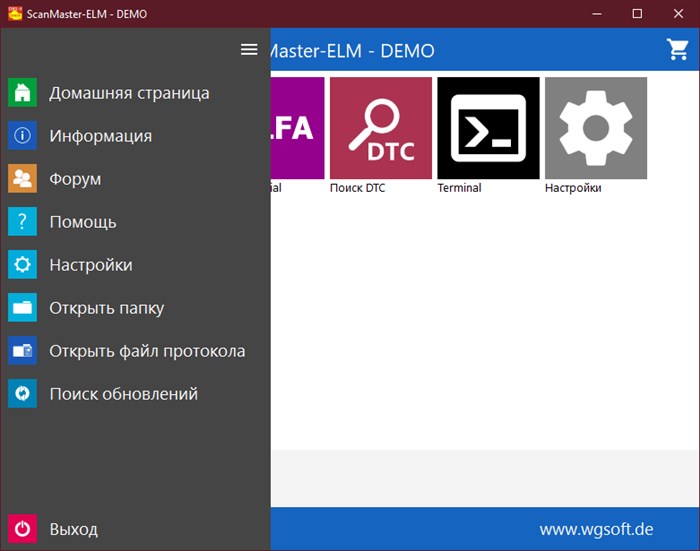Open Домашняя страница menu entry
Viewport: 700px width, 551px height.
(129, 93)
